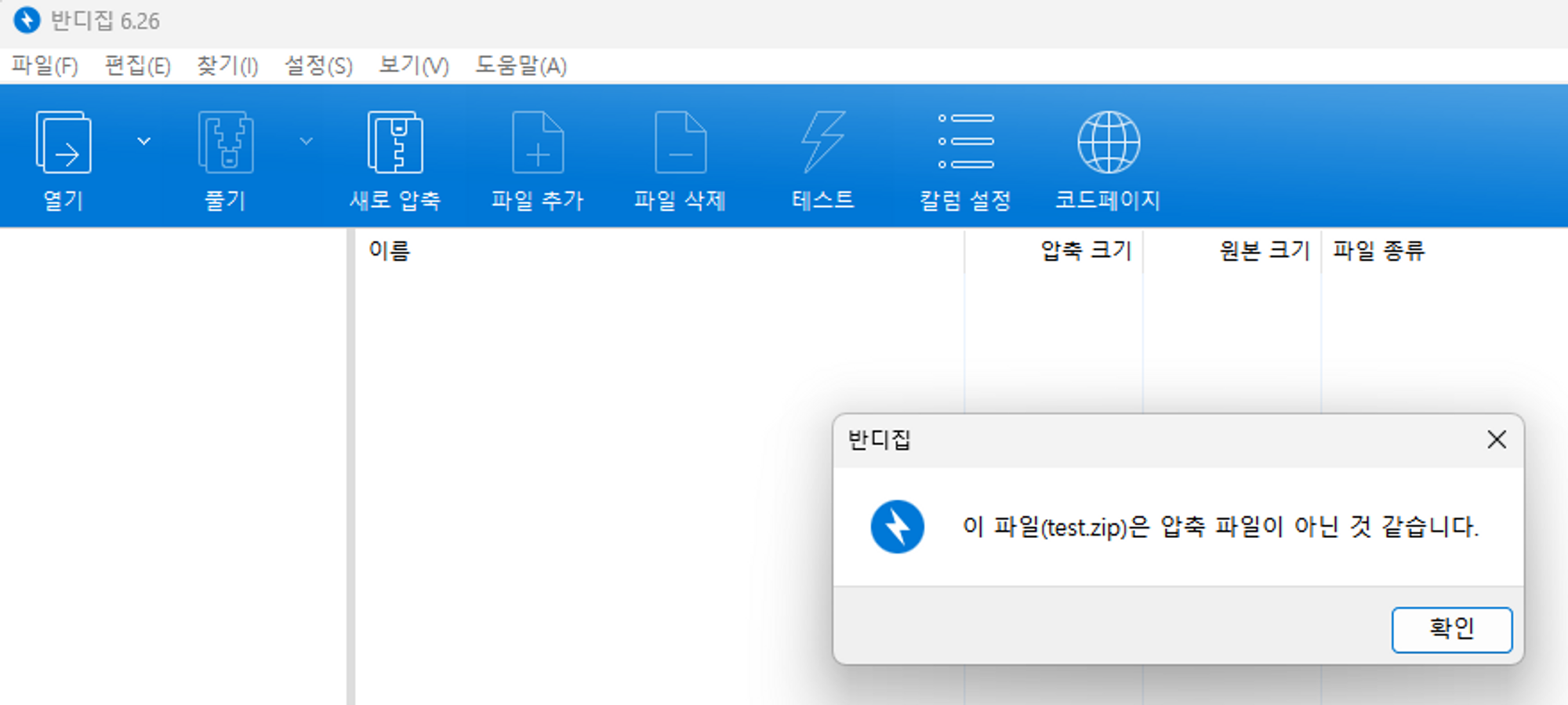Sort by 원본 크기 column header

coord(1265,251)
